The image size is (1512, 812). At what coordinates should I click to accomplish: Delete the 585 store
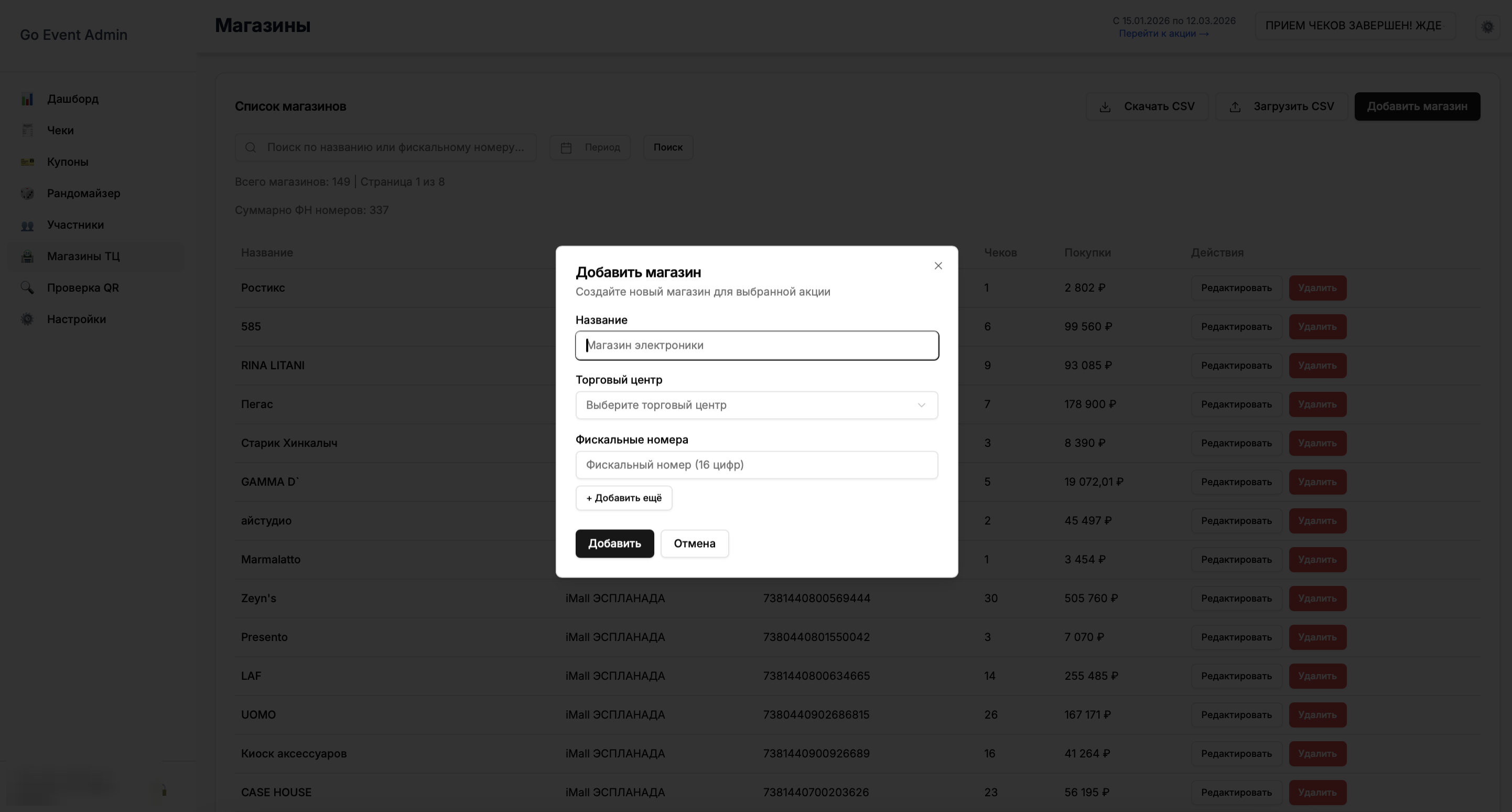point(1317,327)
